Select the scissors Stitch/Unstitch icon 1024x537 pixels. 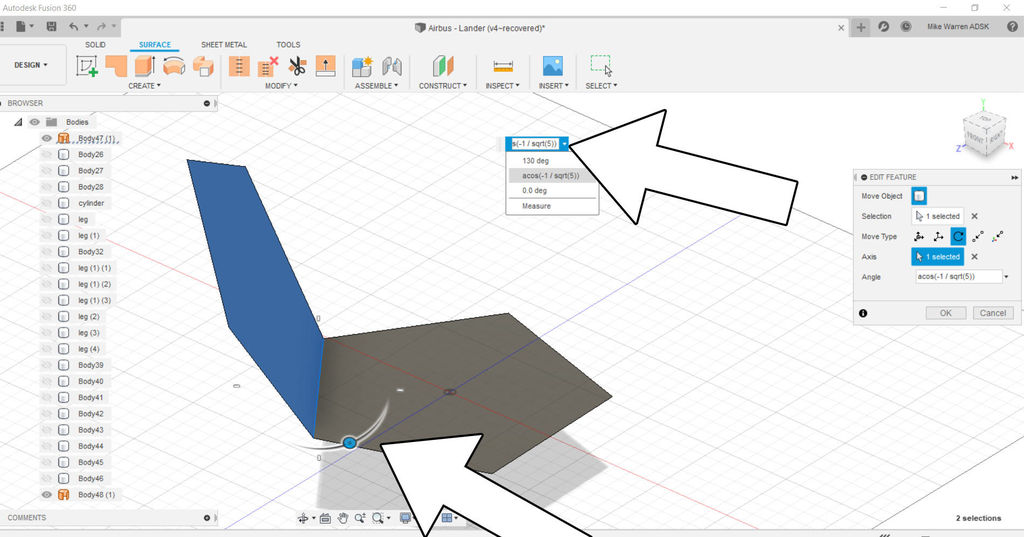(x=297, y=66)
